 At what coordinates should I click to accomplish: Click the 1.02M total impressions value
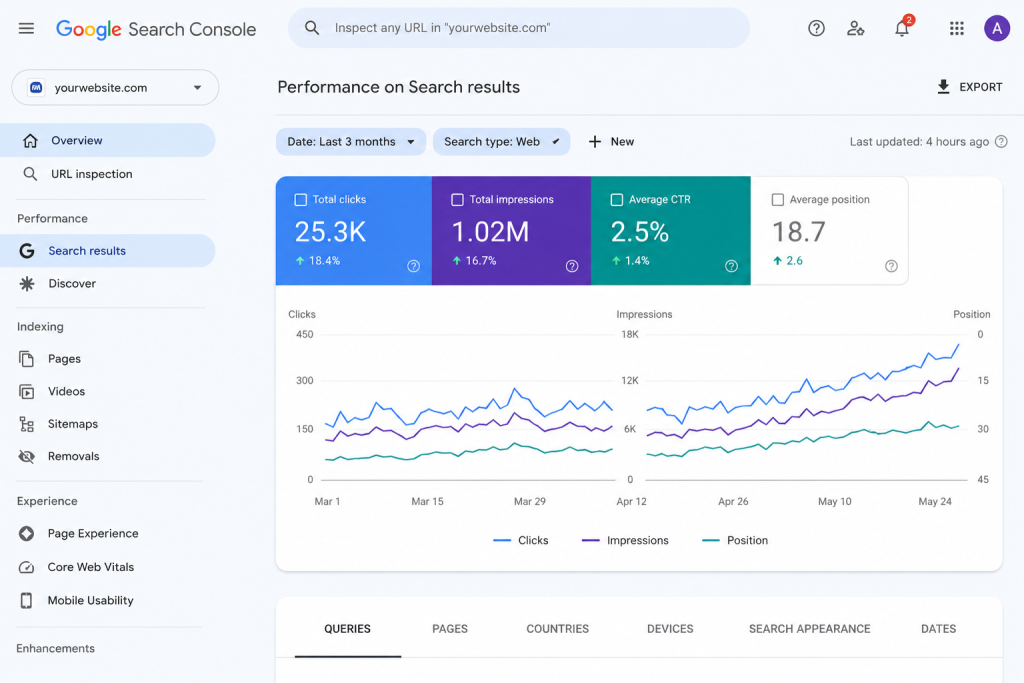490,232
